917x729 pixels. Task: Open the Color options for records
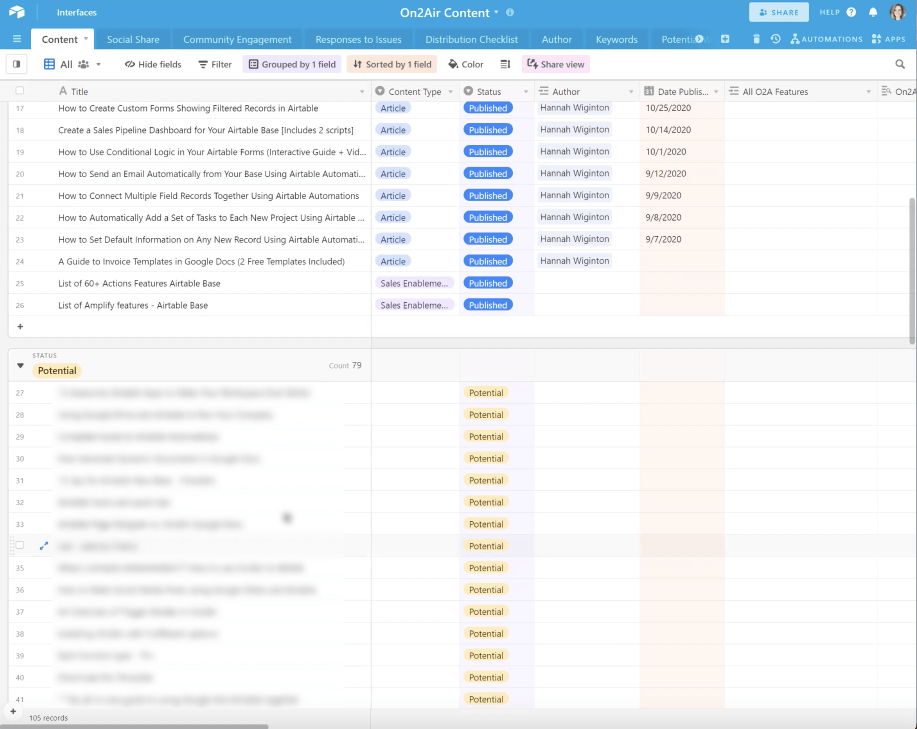[x=464, y=63]
